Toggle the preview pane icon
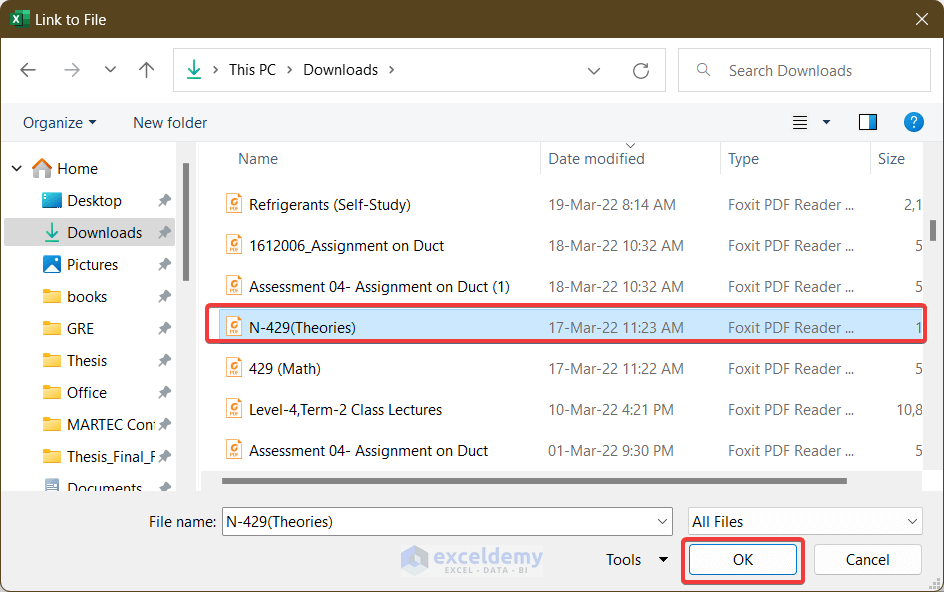Viewport: 944px width, 592px height. (x=867, y=122)
